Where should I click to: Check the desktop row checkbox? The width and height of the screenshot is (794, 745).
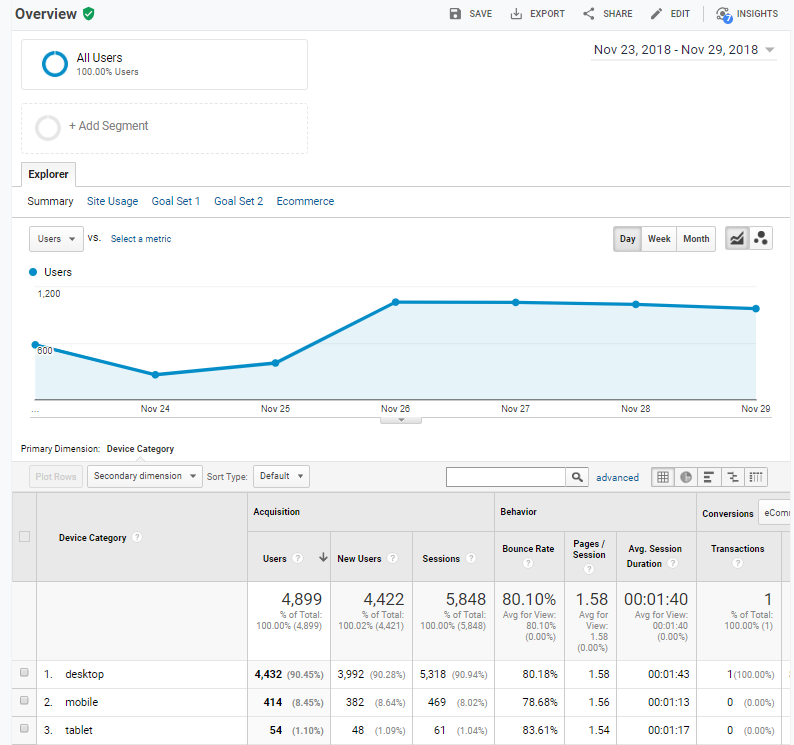24,673
